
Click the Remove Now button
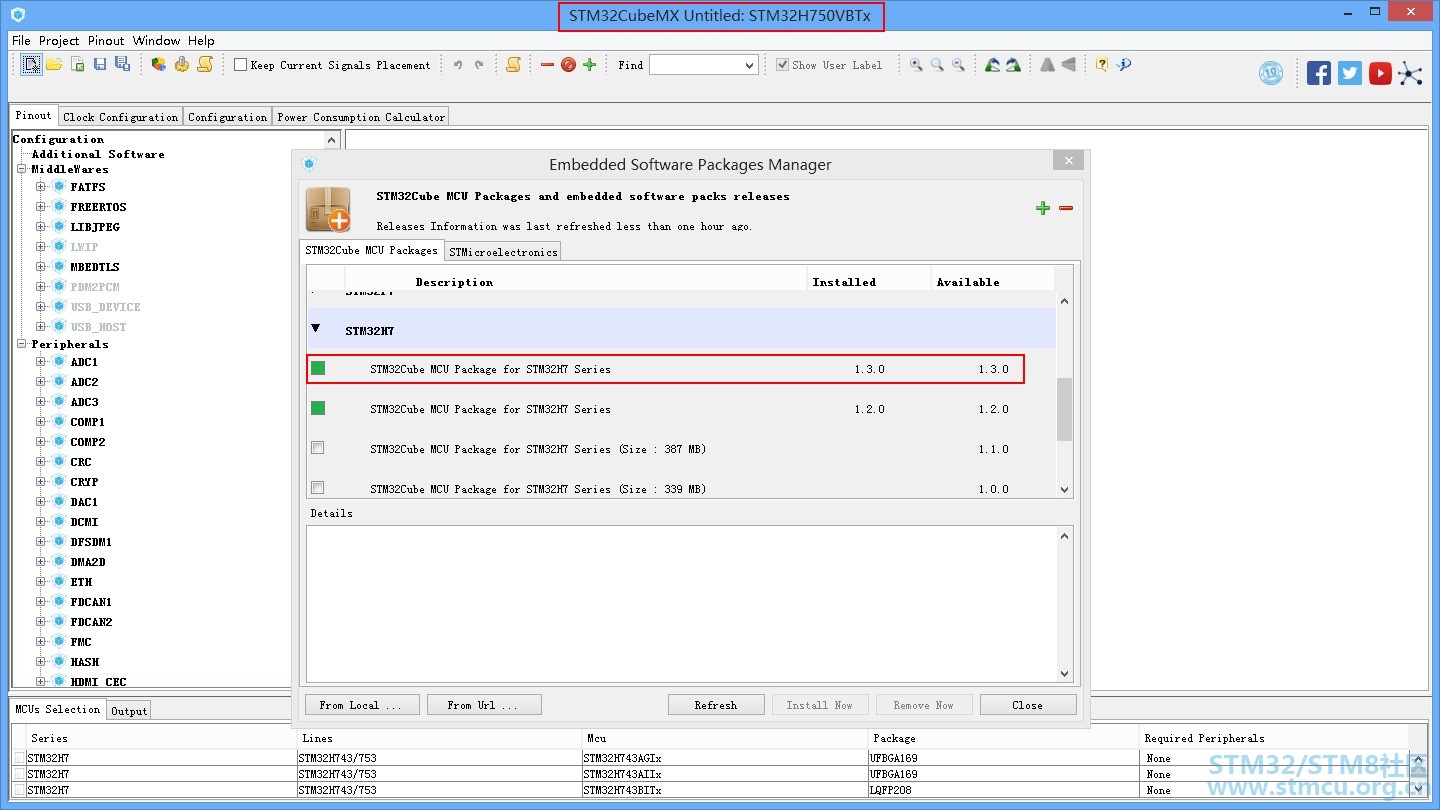coord(924,705)
